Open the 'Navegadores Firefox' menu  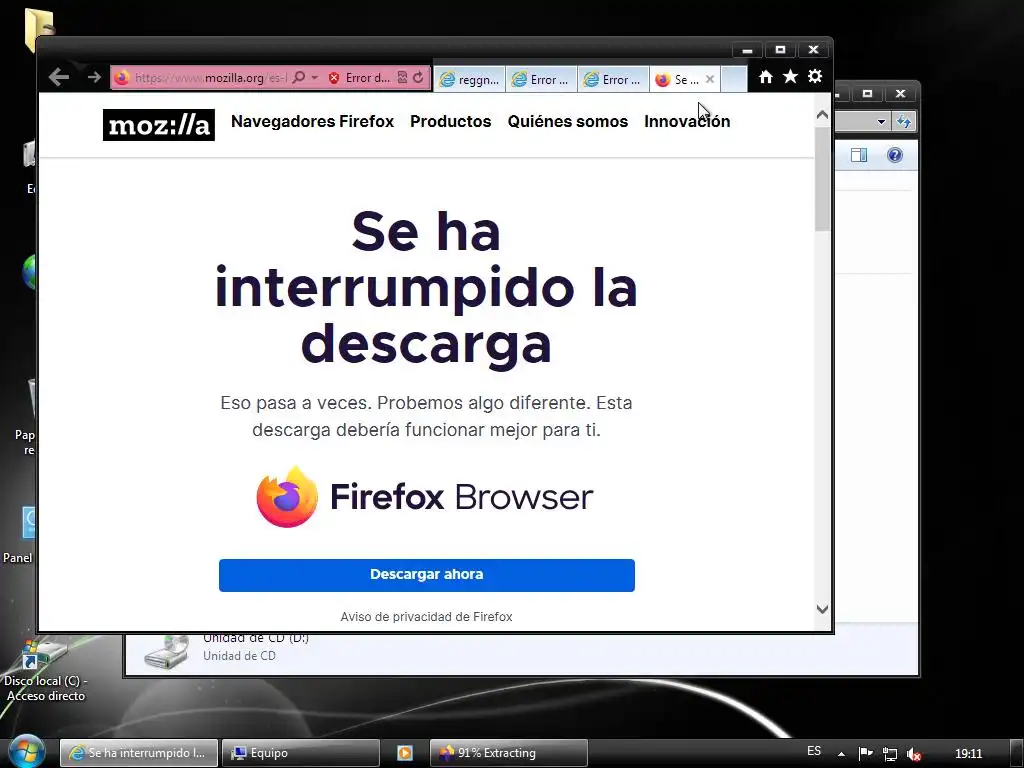(x=312, y=121)
